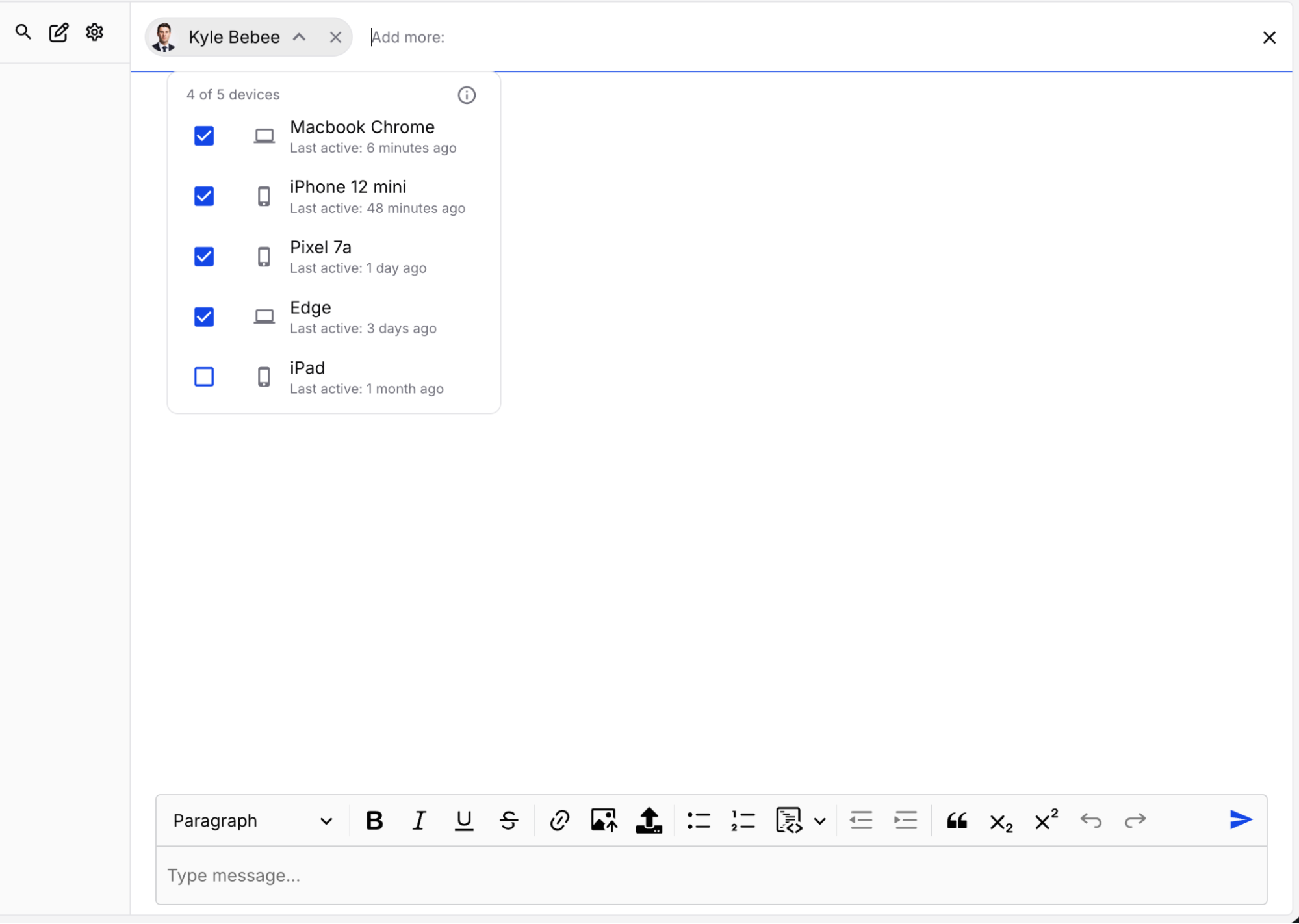The image size is (1299, 924).
Task: Uncheck the iPhone 12 mini device
Action: pyautogui.click(x=204, y=196)
